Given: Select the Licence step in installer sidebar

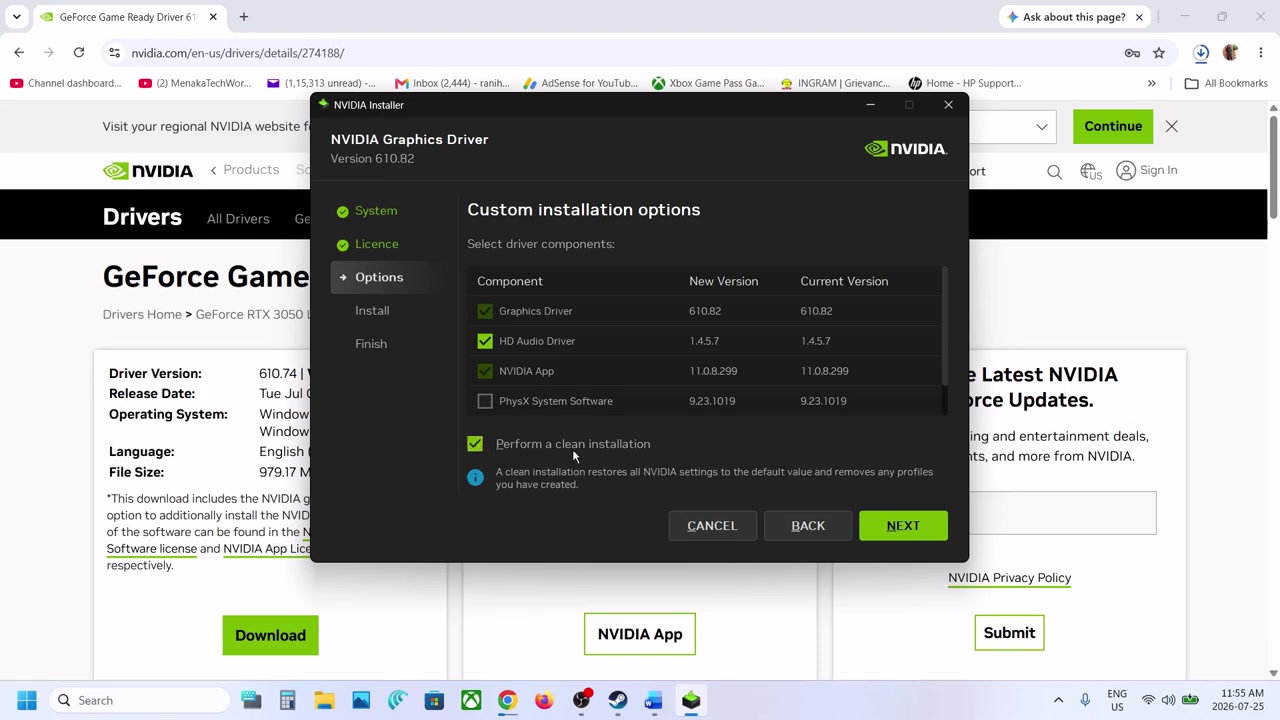Looking at the screenshot, I should [x=377, y=244].
